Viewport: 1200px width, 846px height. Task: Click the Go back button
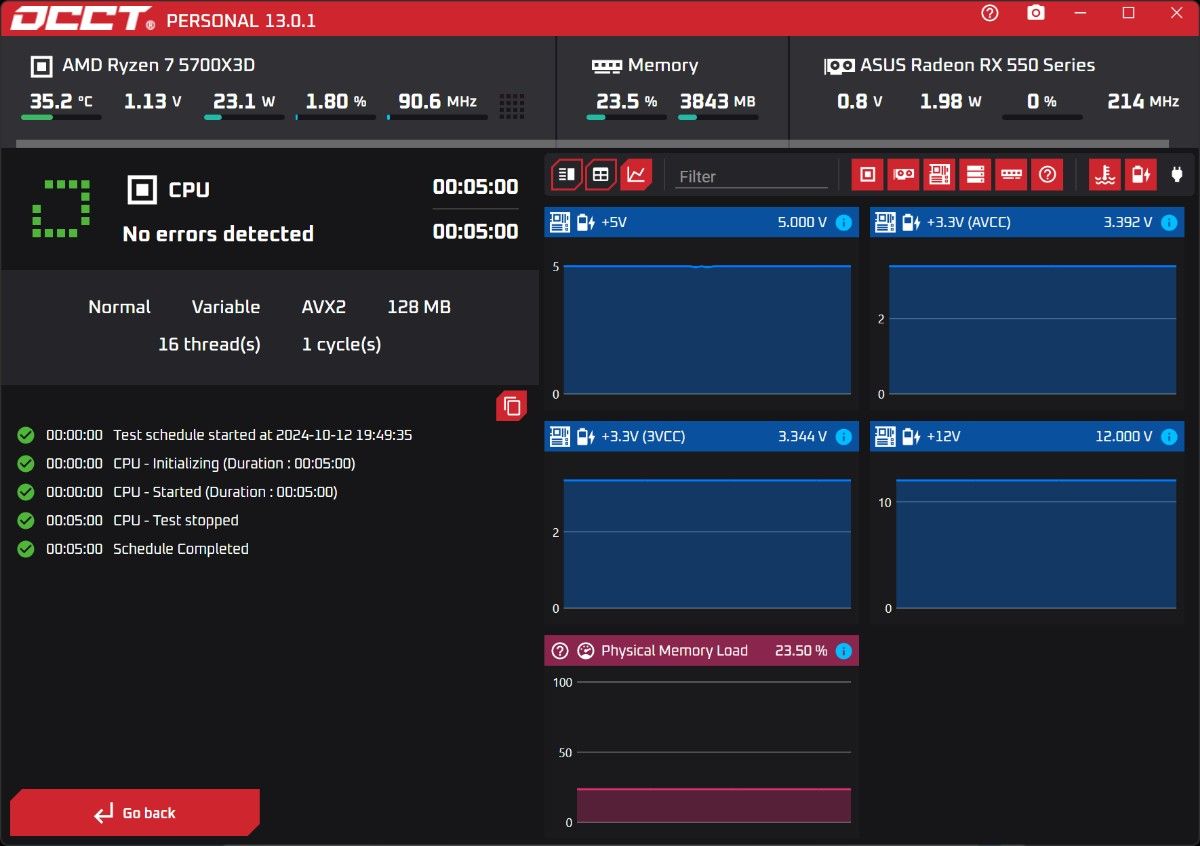point(135,813)
